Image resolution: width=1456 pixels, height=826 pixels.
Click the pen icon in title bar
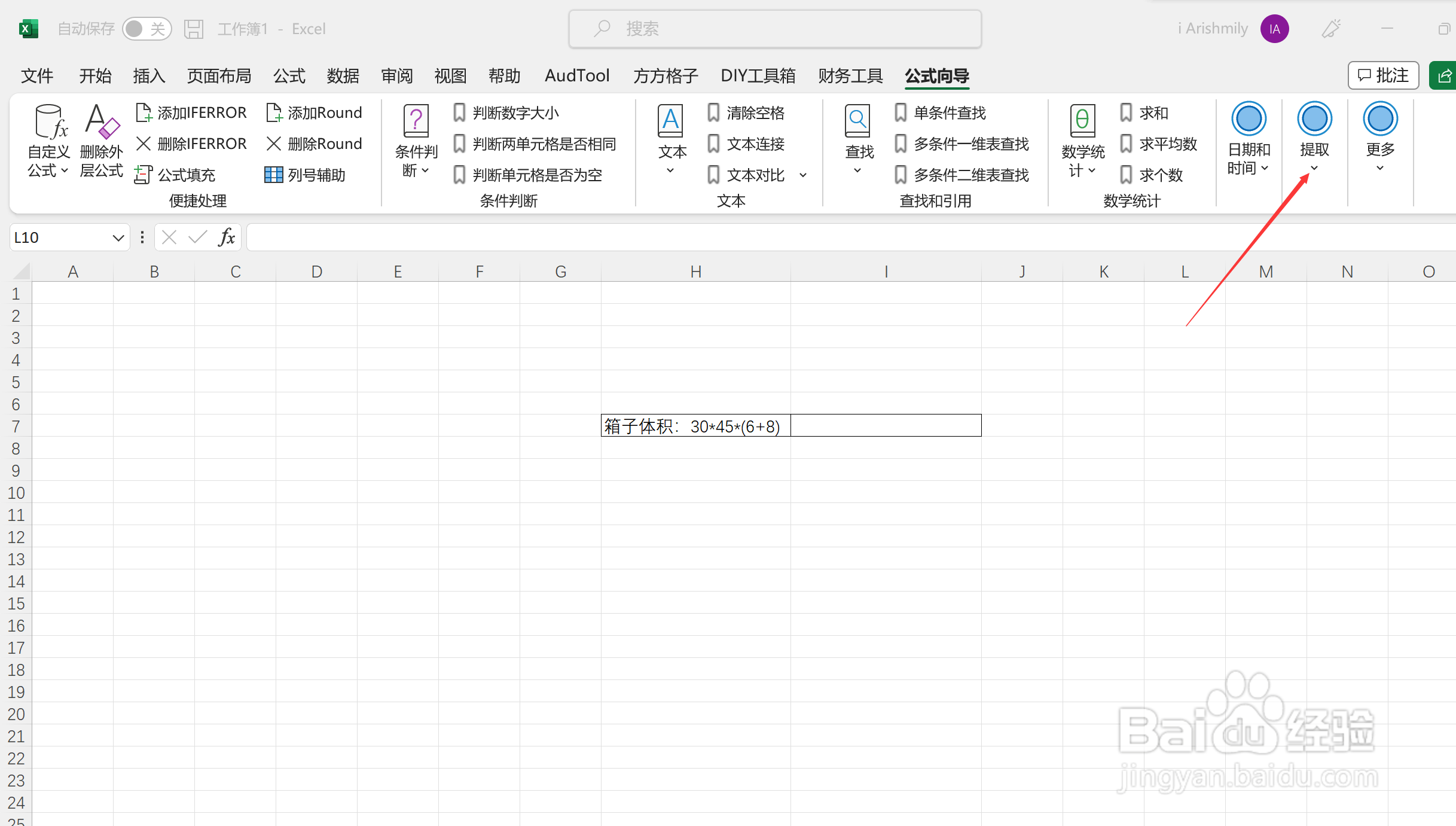1331,29
